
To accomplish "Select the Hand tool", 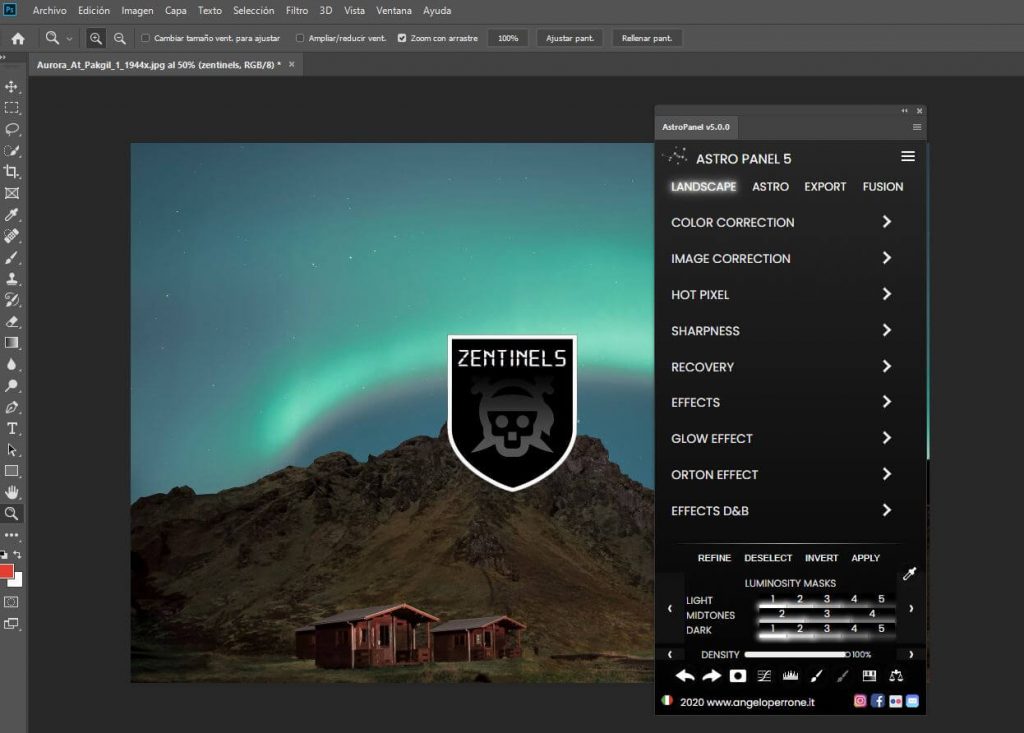I will point(12,492).
